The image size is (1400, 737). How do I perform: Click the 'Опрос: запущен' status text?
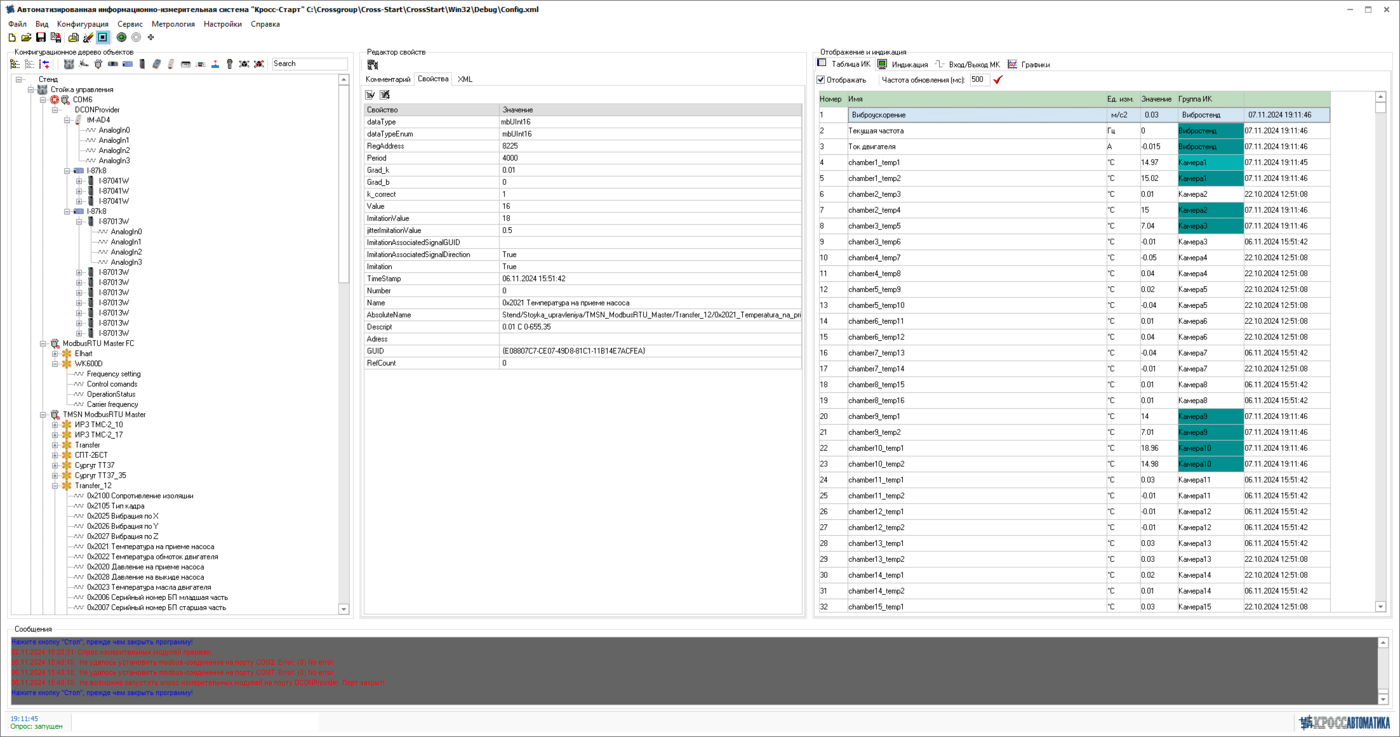(x=36, y=727)
